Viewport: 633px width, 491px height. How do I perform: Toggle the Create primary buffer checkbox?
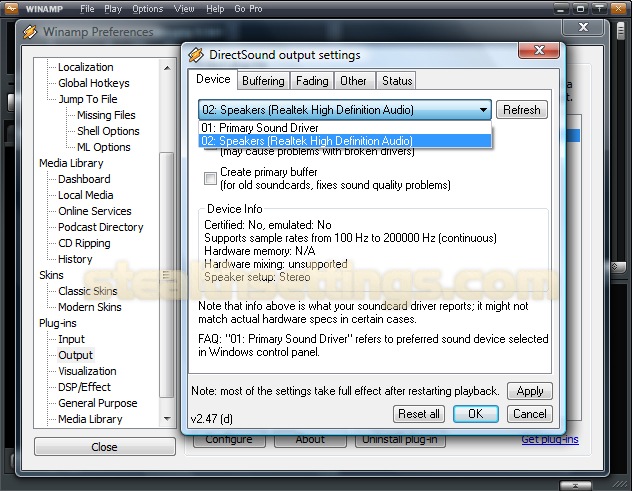pos(210,178)
